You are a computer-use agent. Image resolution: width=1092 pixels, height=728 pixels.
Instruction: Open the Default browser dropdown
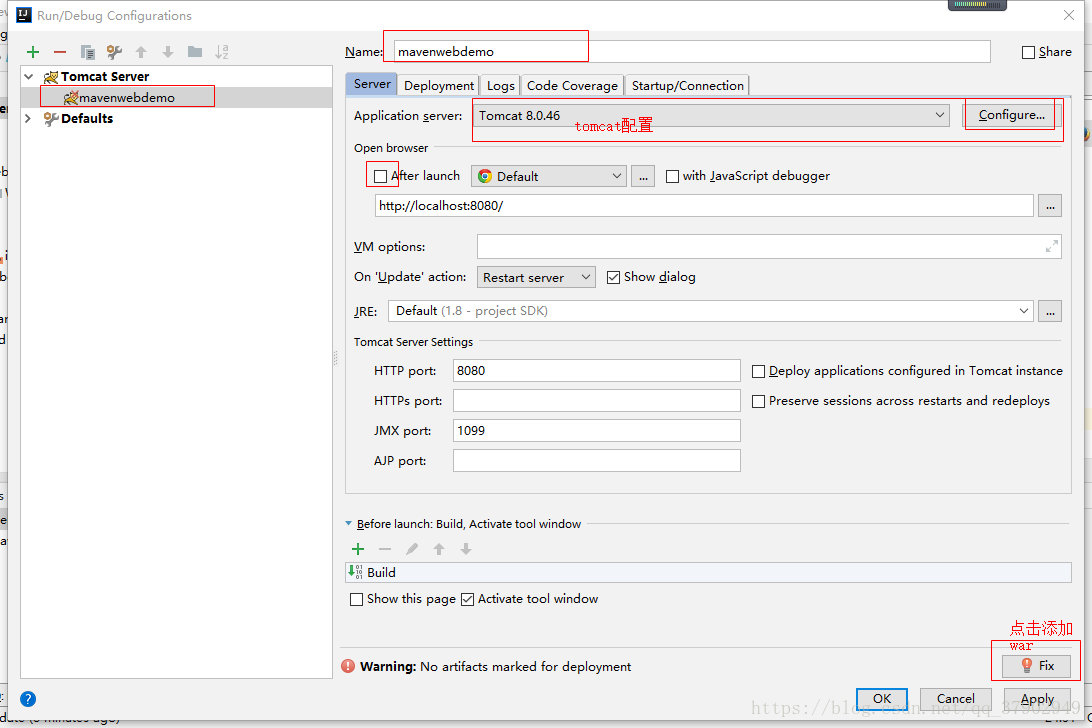549,176
